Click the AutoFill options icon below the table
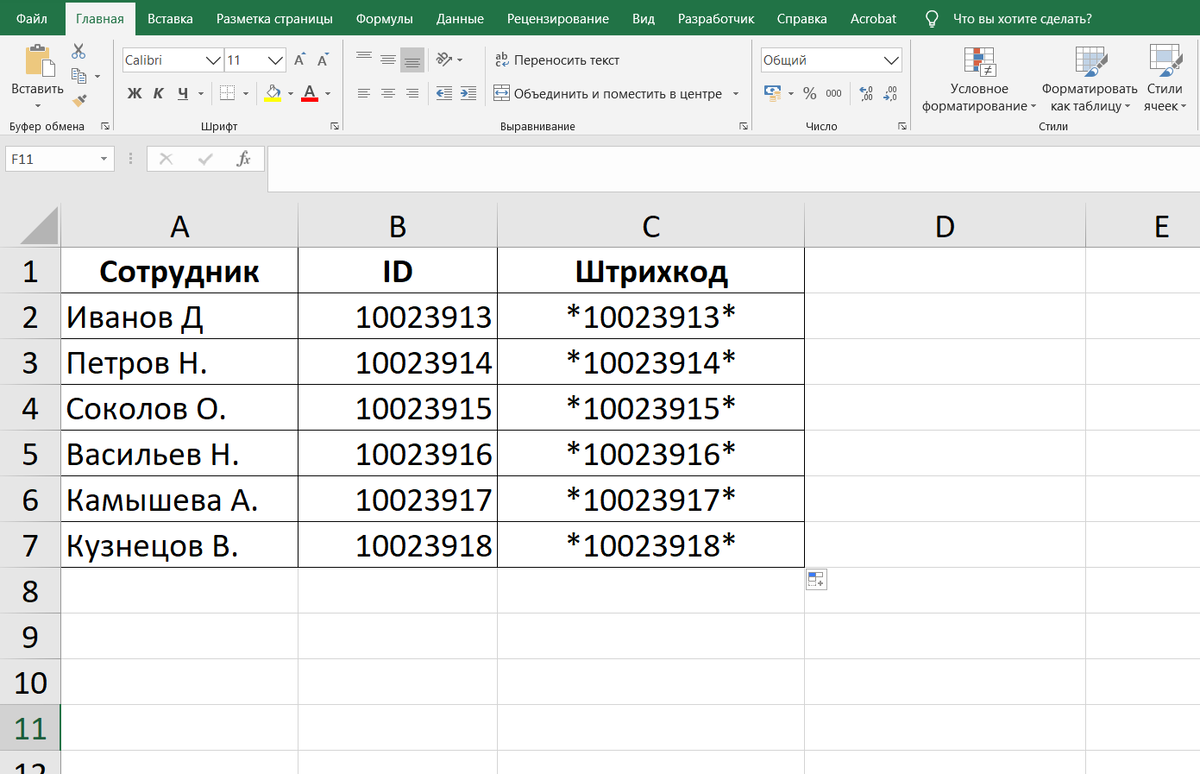The image size is (1200, 774). click(x=816, y=580)
